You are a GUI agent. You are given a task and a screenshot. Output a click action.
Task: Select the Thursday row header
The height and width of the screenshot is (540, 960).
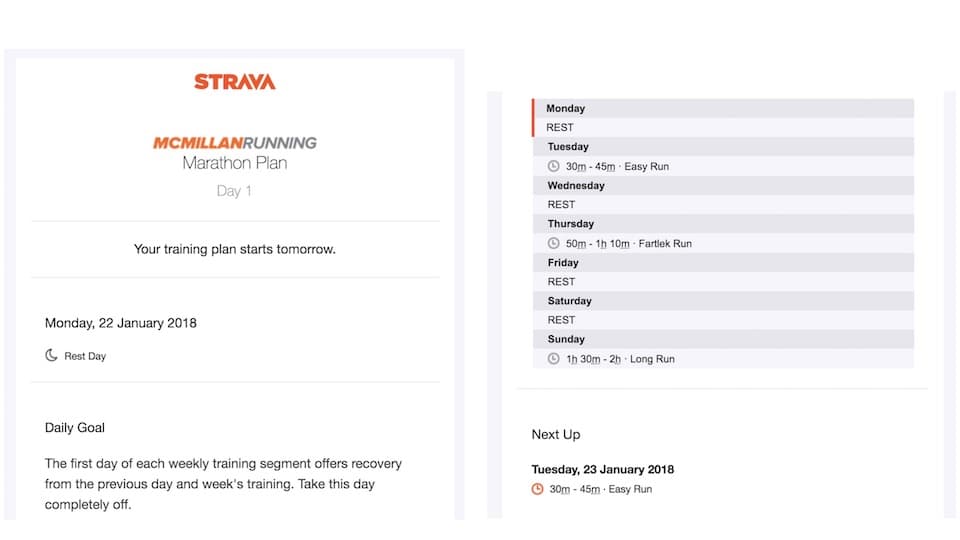point(724,224)
